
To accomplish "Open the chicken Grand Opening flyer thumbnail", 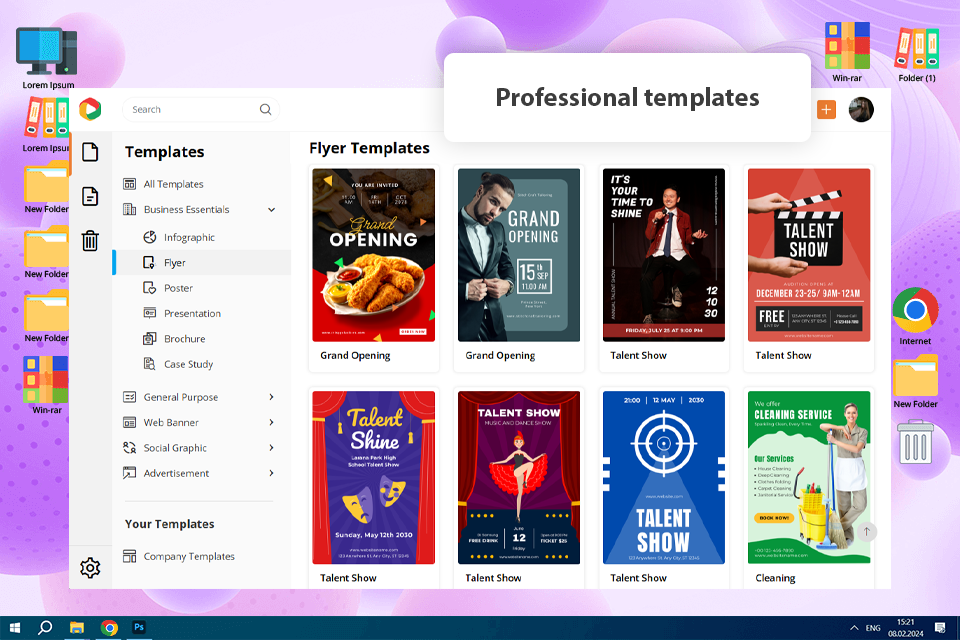I will coord(373,255).
